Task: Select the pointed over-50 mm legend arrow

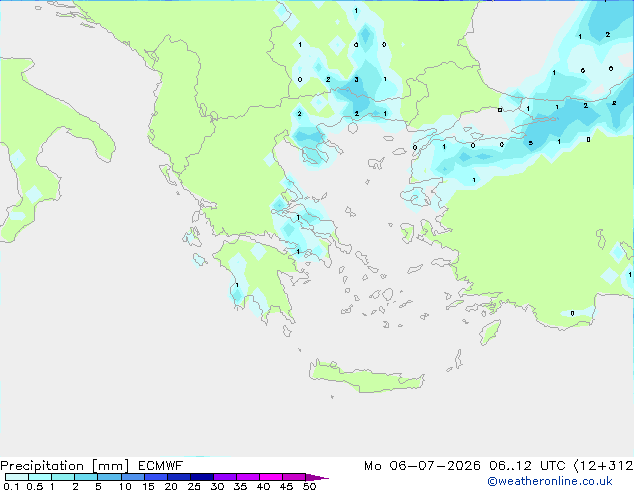Action: point(317,477)
